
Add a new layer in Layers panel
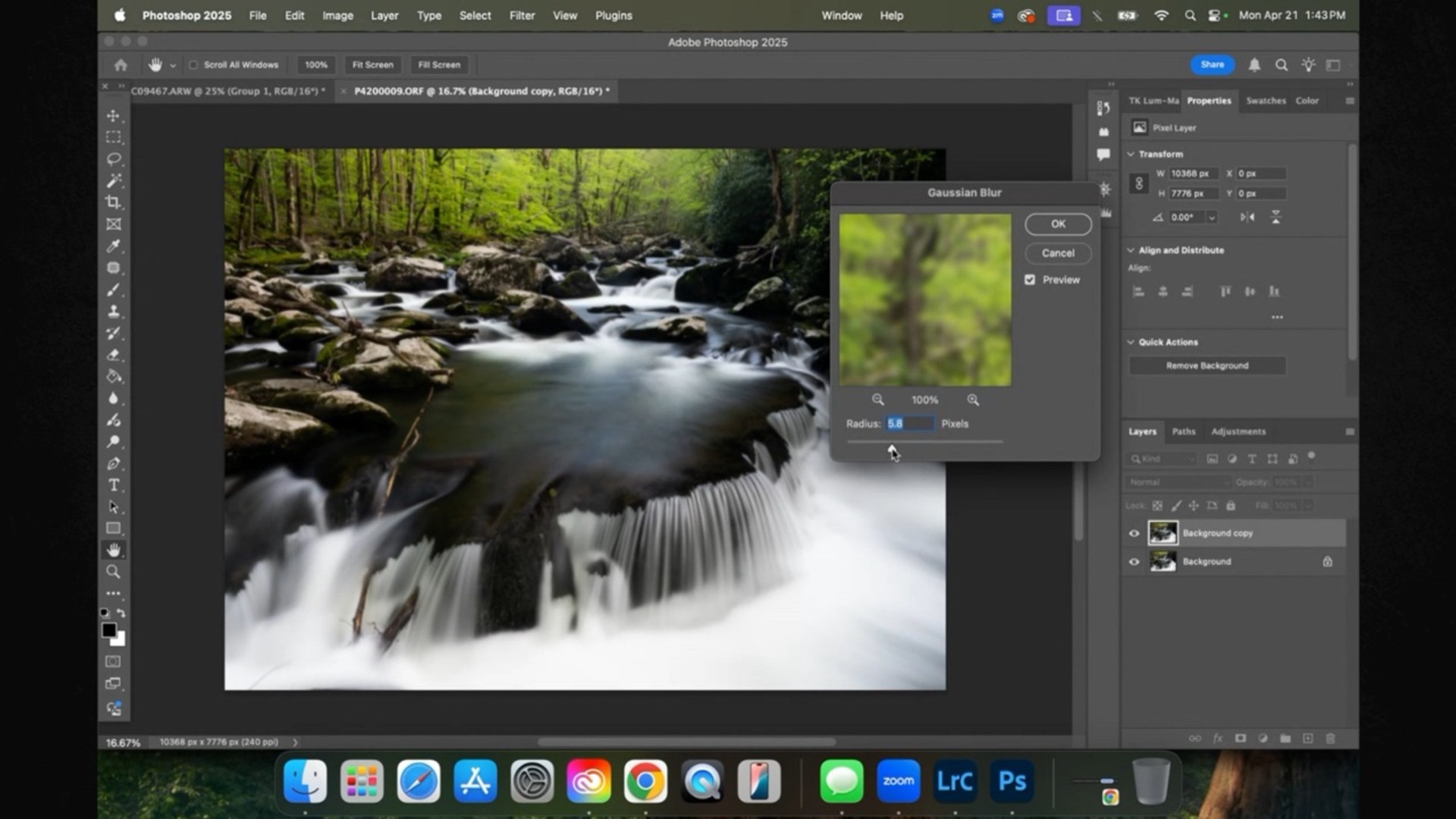1308,738
